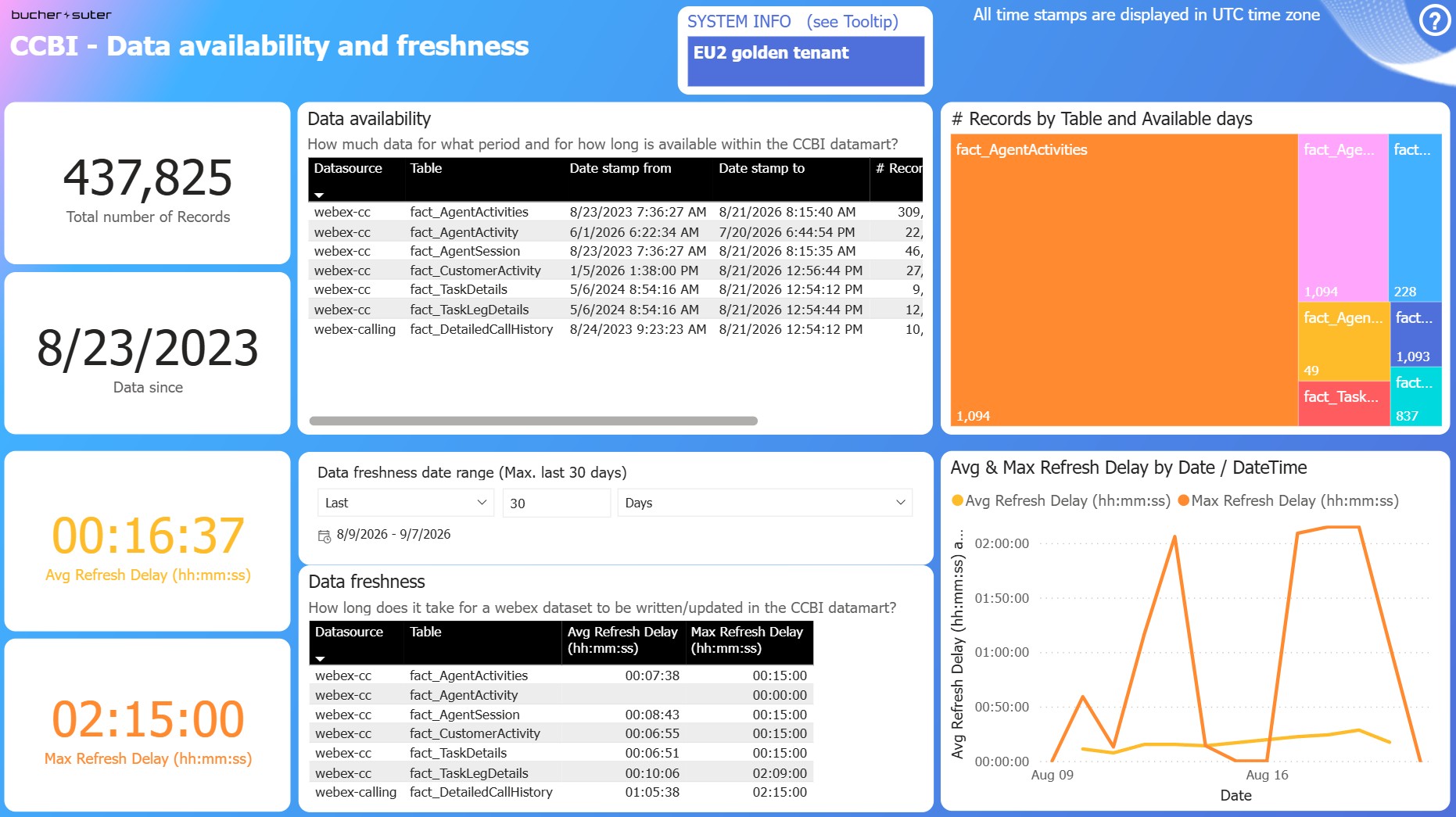Image resolution: width=1456 pixels, height=817 pixels.
Task: Click the 437,825 total records card
Action: (148, 183)
